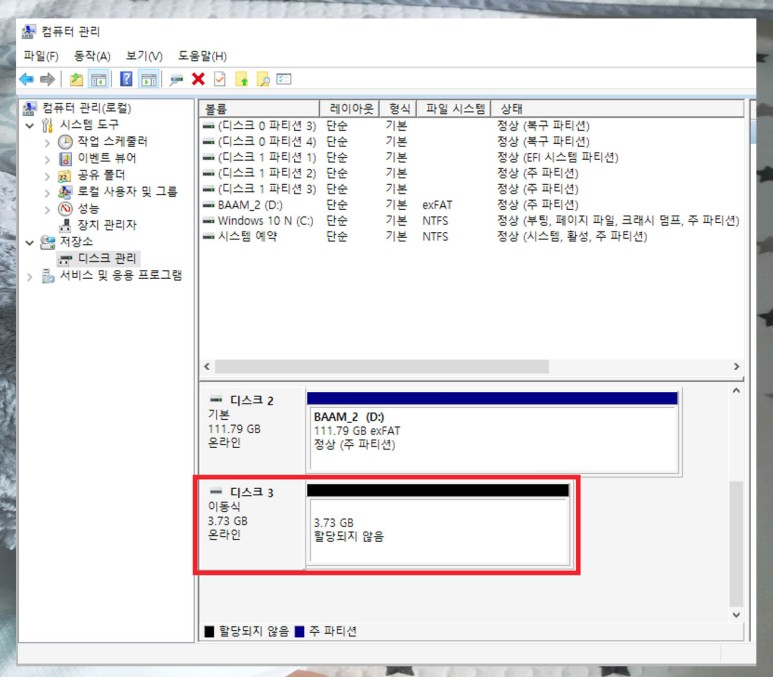Open Help with the question mark icon

coord(126,79)
